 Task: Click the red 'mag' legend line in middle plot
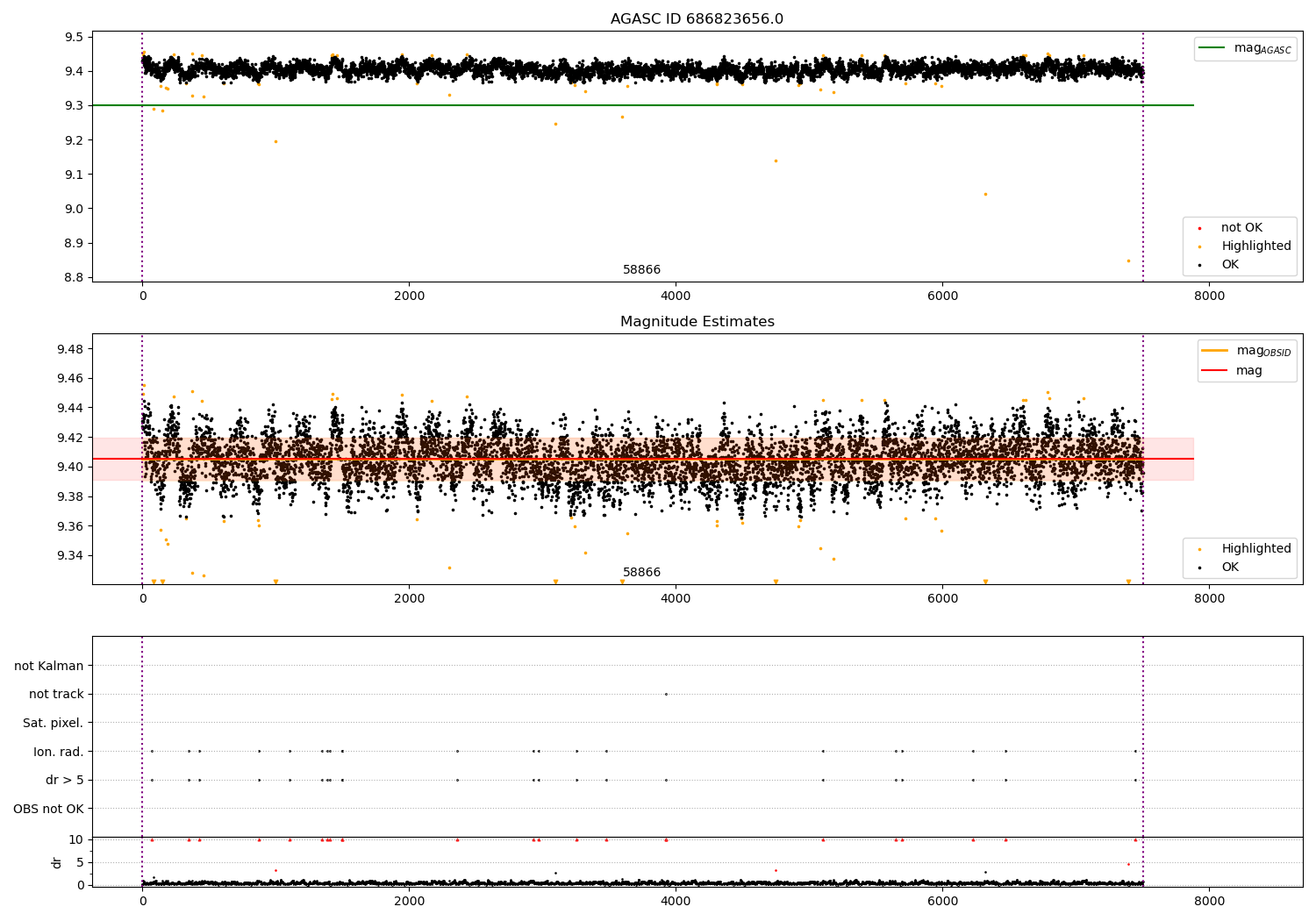(1215, 371)
